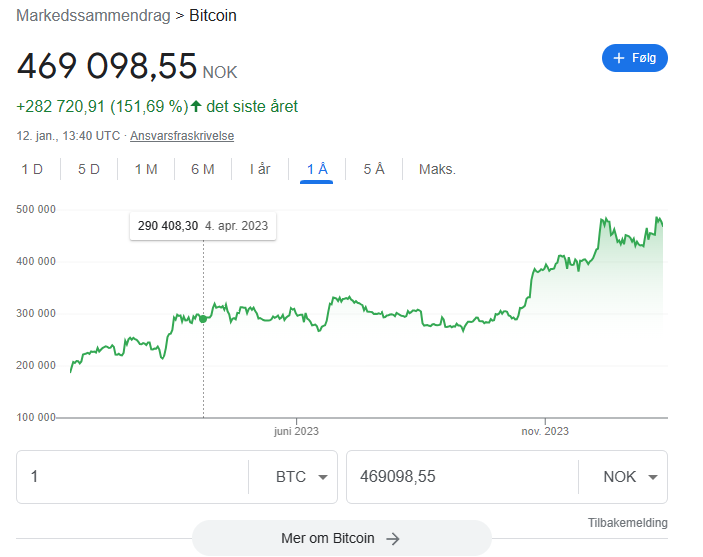Show the 'I år' year-to-date tab

(260, 169)
